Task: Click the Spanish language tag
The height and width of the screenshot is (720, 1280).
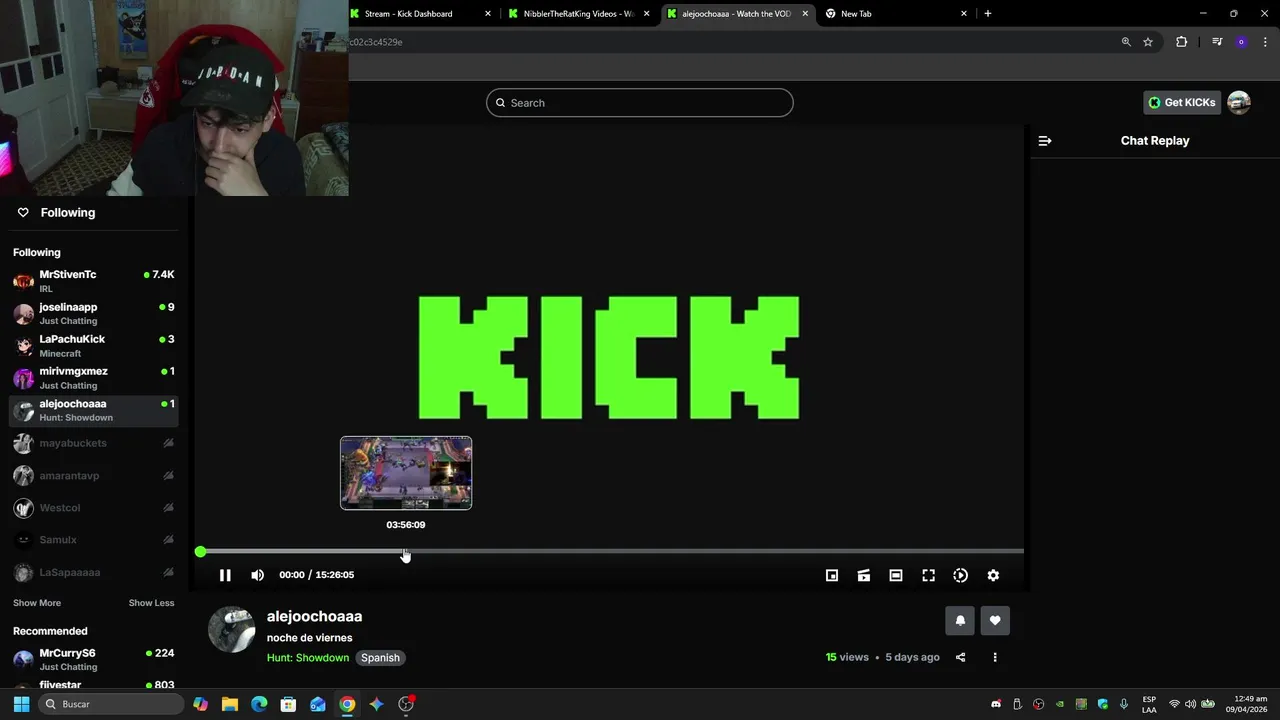Action: (380, 658)
